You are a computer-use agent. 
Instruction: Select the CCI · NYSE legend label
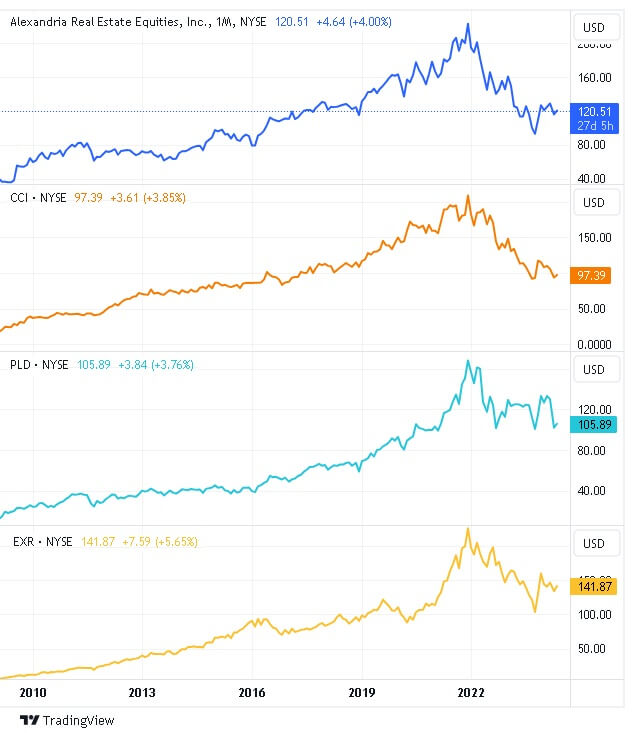(x=38, y=198)
